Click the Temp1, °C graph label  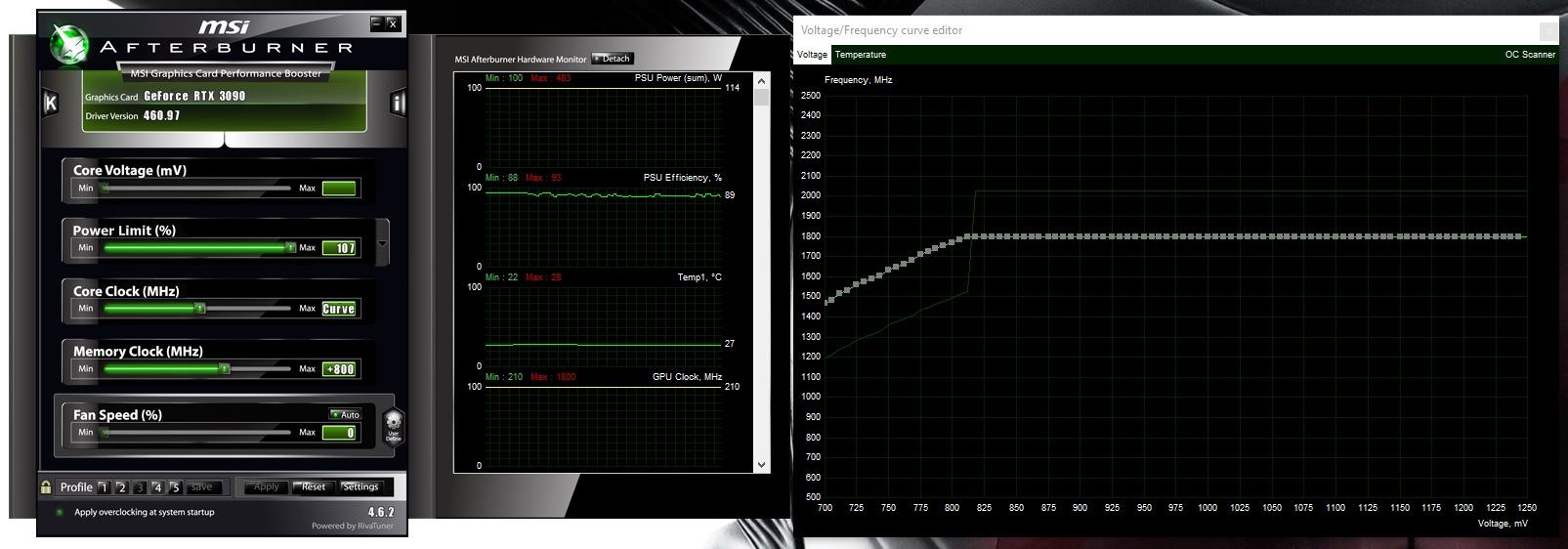coord(699,277)
